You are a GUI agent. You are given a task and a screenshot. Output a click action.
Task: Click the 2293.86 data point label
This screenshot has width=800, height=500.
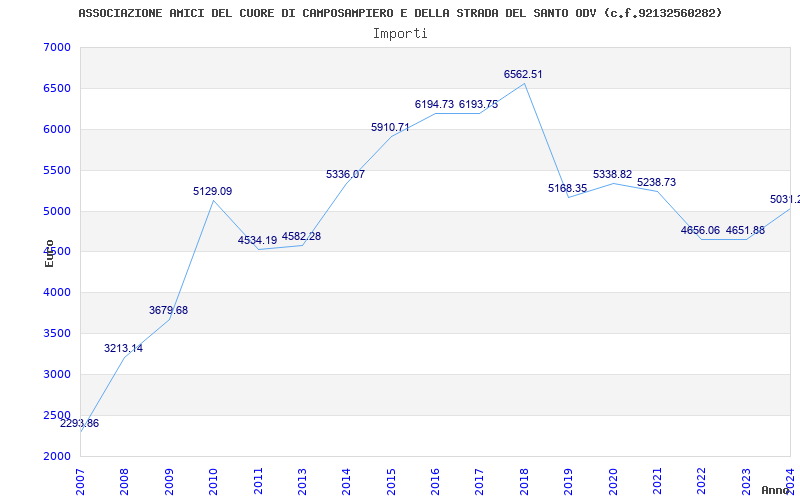79,423
